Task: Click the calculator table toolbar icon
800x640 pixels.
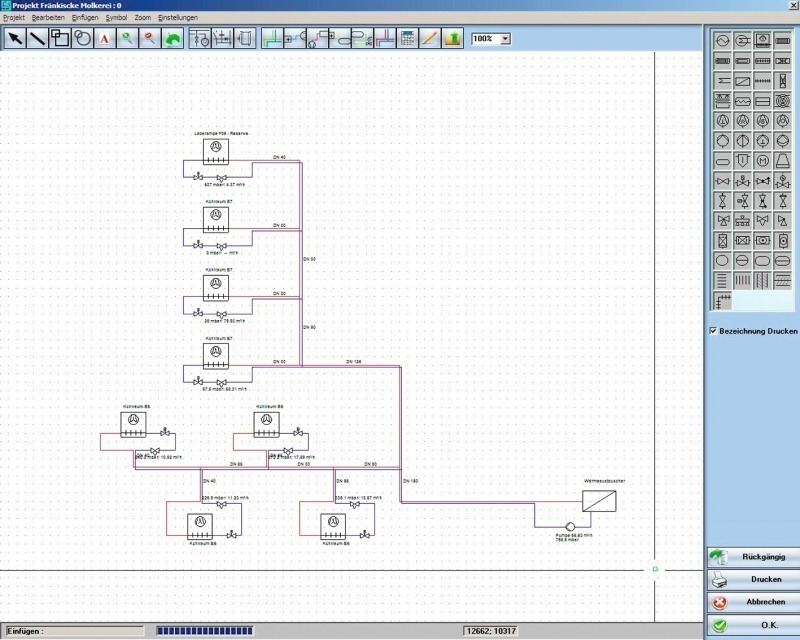Action: 407,38
